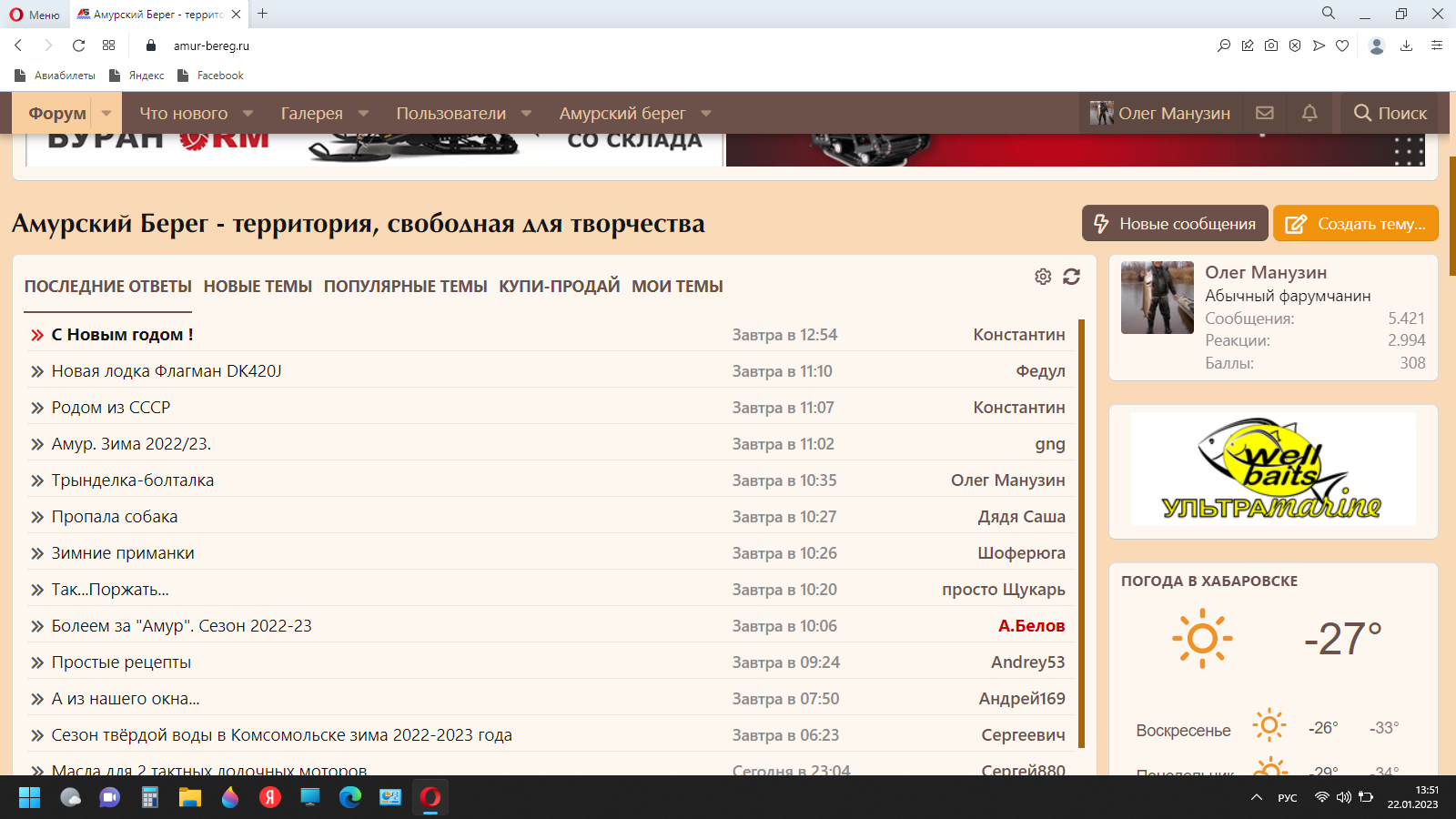Refresh the latest replies list
This screenshot has width=1456, height=819.
pos(1072,277)
